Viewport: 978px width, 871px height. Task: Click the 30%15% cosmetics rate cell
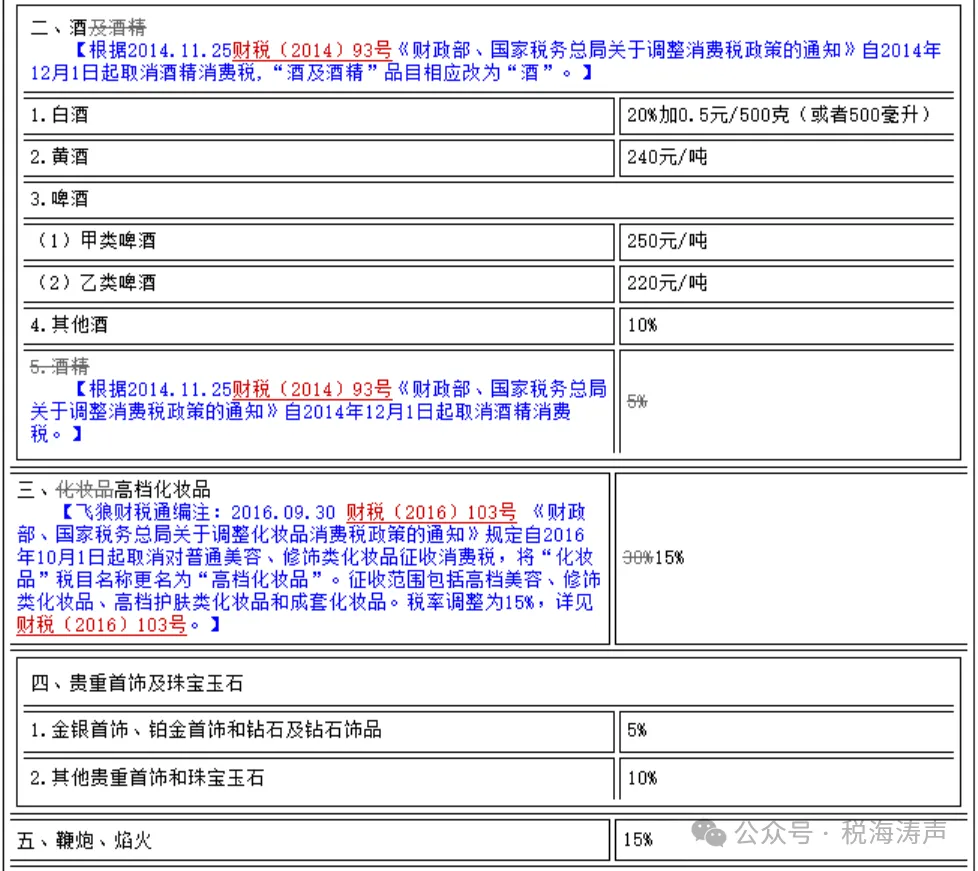654,557
